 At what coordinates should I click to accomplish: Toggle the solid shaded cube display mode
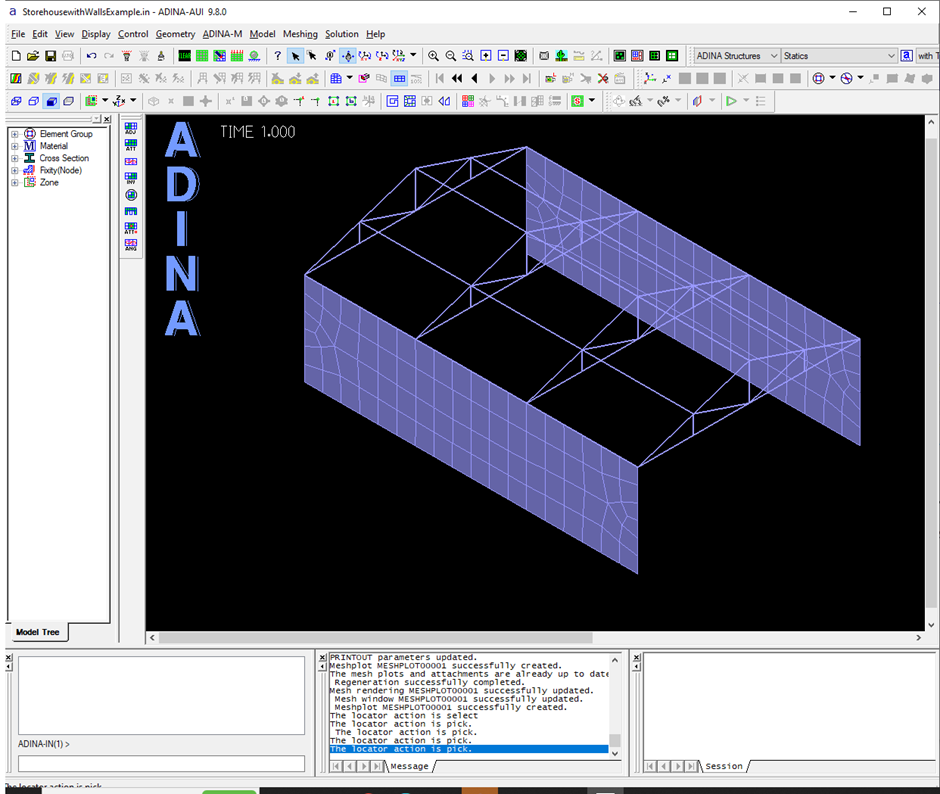tap(52, 101)
